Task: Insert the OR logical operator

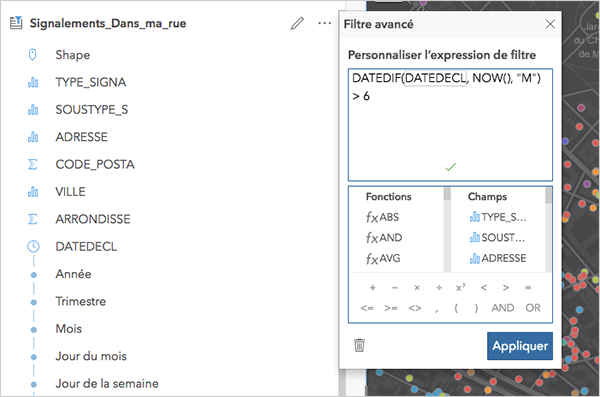Action: pyautogui.click(x=533, y=308)
